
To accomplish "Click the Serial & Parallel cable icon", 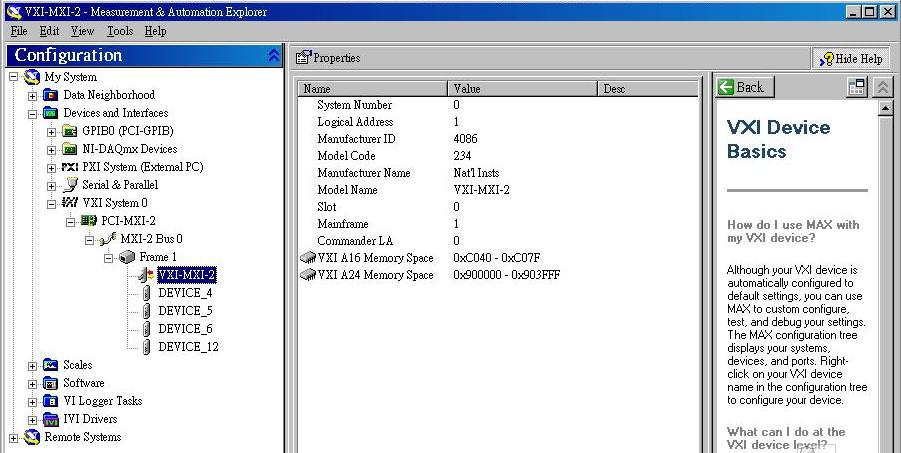I will click(70, 185).
